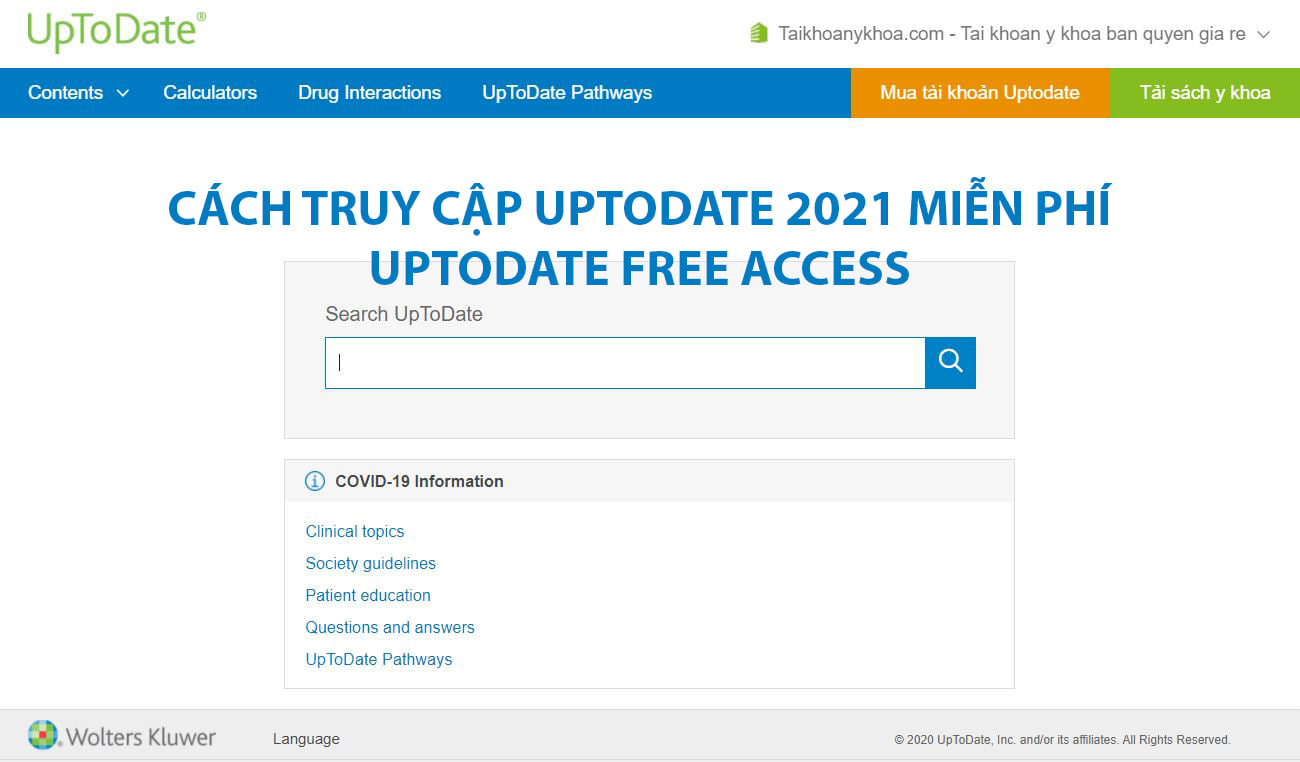Screen dimensions: 1300x762
Task: Open UpToDate Pathways in the navigation bar
Action: [567, 93]
